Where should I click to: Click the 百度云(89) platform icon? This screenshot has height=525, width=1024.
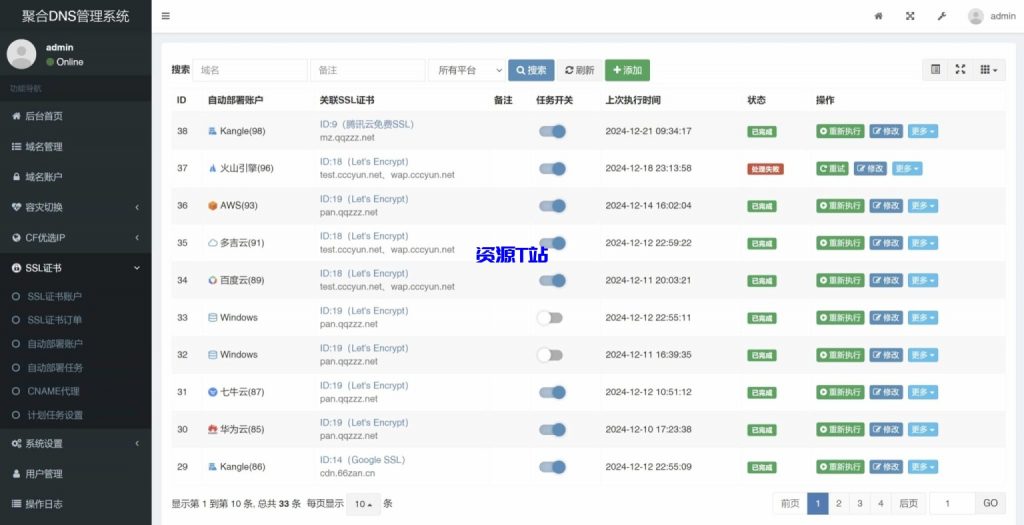click(x=212, y=280)
